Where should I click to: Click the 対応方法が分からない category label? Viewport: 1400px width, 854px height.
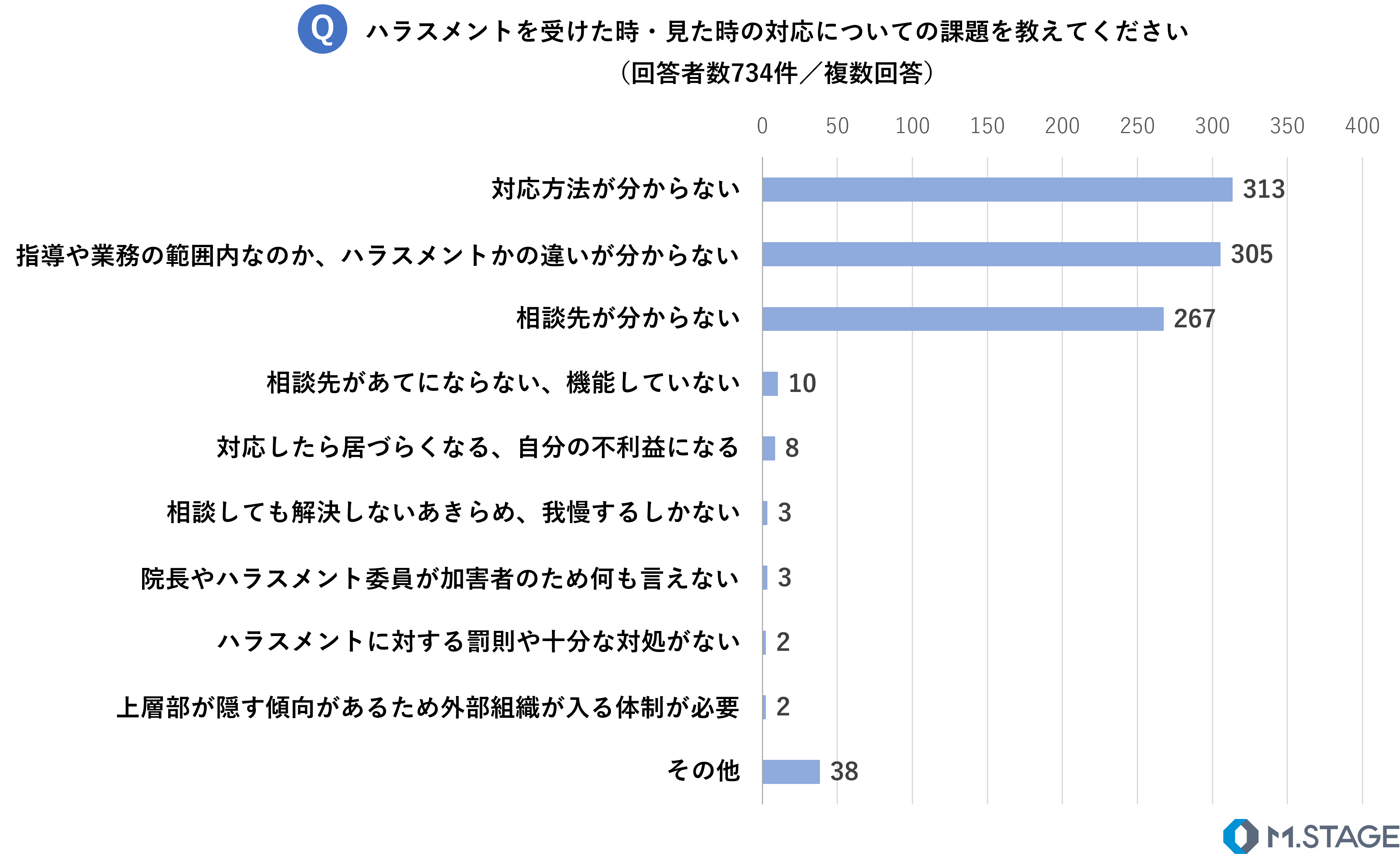click(616, 189)
